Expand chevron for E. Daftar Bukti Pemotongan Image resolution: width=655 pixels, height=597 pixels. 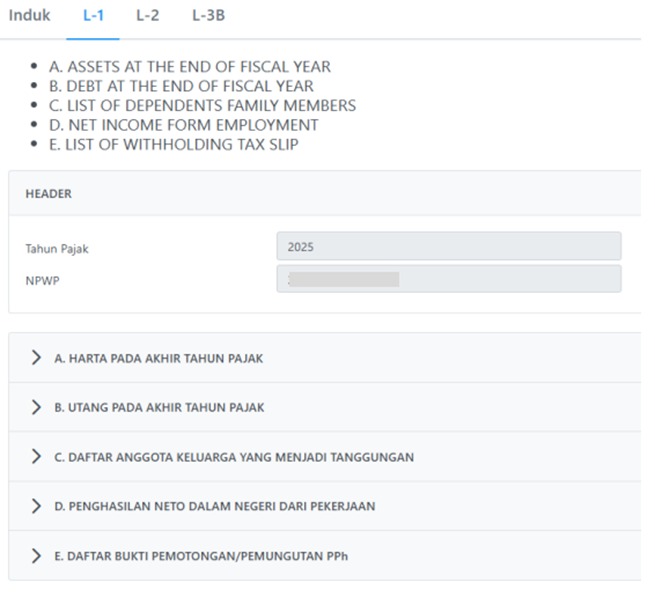click(x=37, y=555)
